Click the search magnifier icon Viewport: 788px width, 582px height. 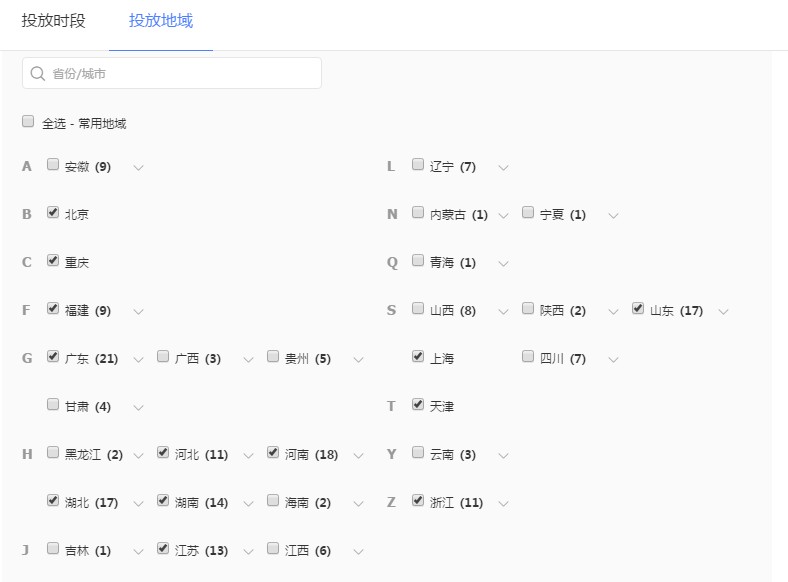[38, 73]
